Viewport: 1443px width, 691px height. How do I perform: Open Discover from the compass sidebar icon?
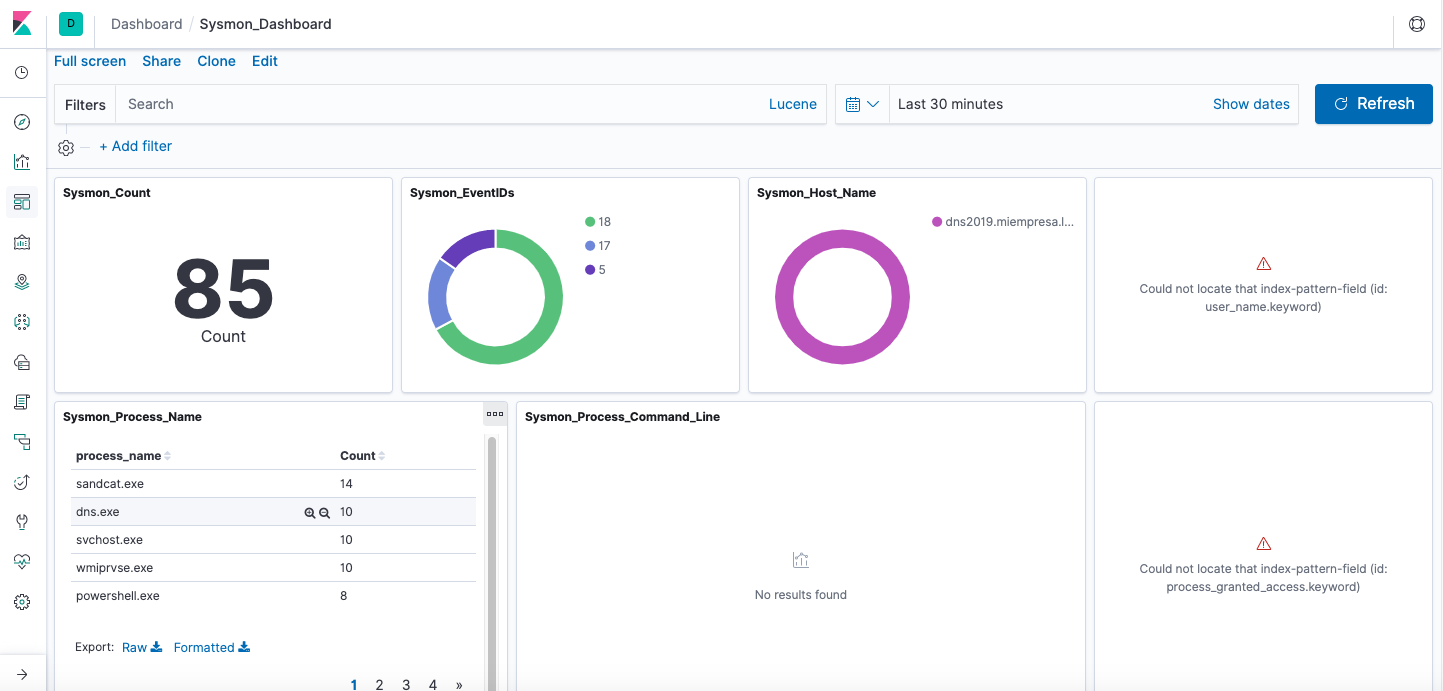[22, 122]
